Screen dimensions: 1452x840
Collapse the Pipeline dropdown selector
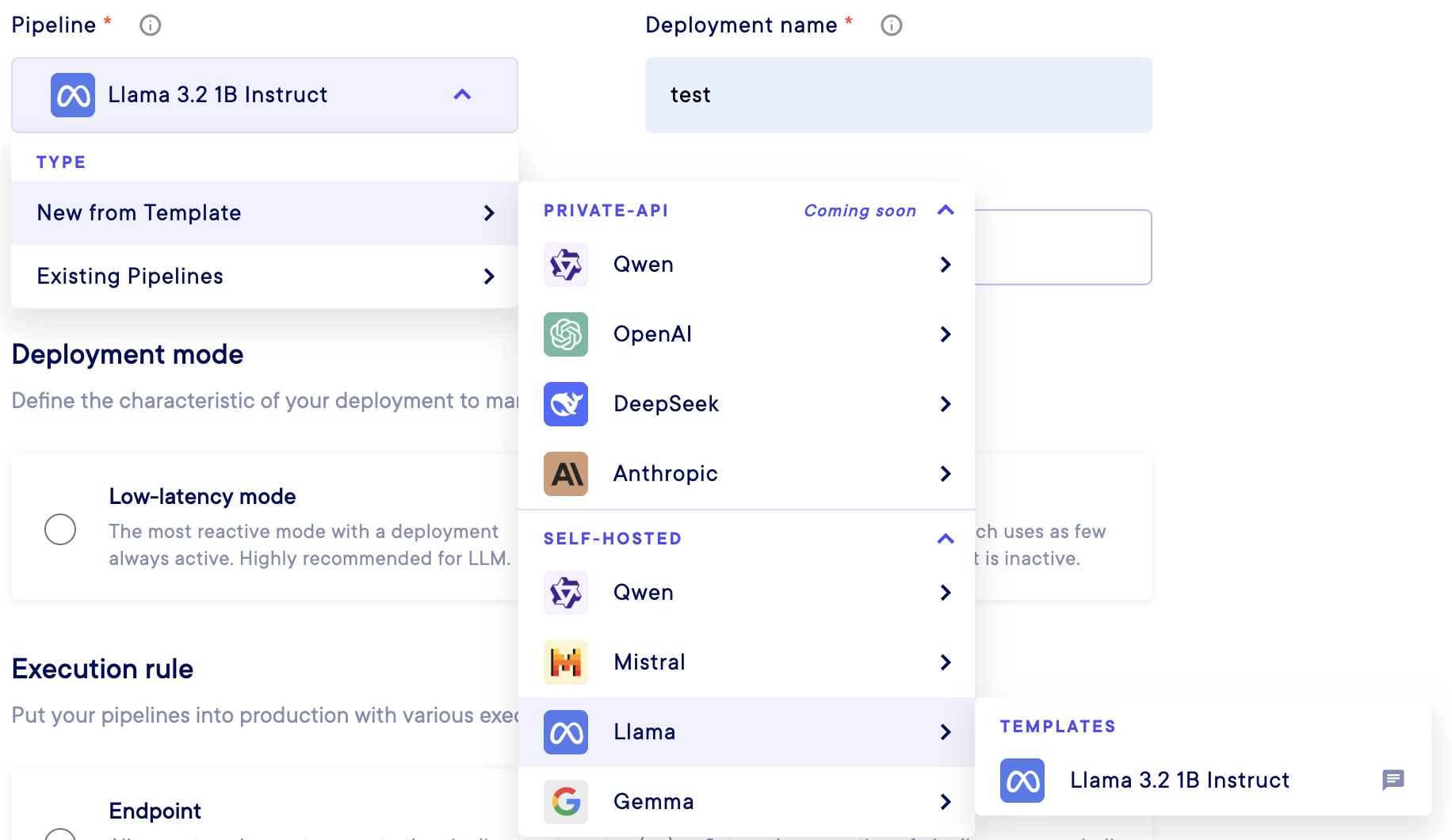point(462,95)
